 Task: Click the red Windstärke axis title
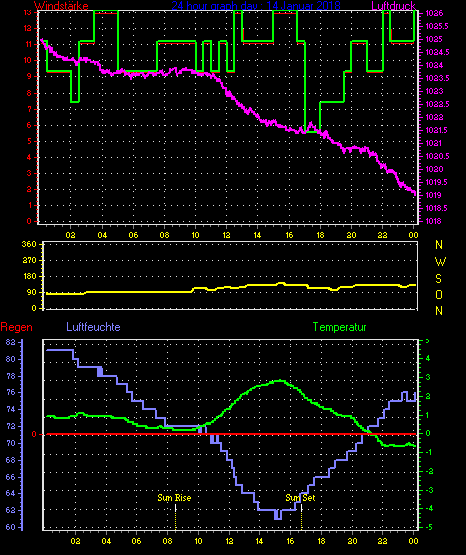click(x=61, y=6)
